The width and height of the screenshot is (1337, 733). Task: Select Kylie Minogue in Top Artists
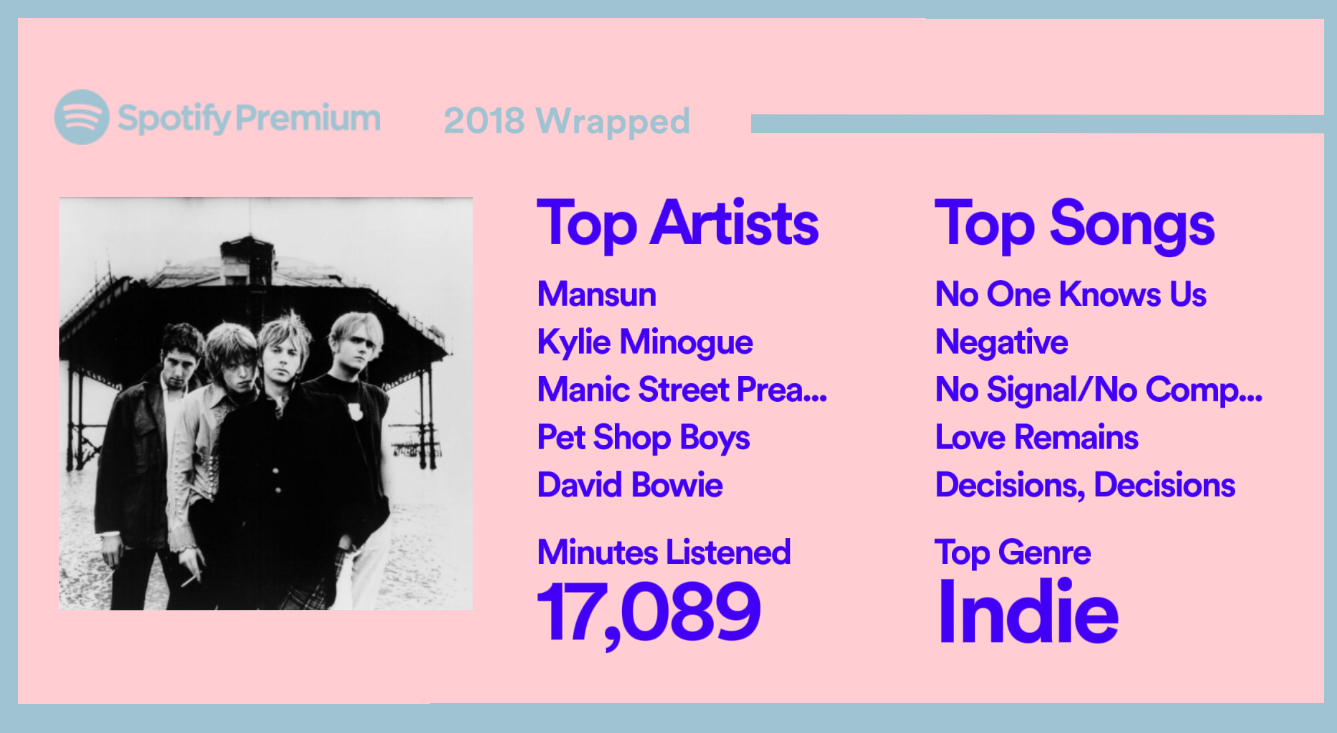click(645, 342)
